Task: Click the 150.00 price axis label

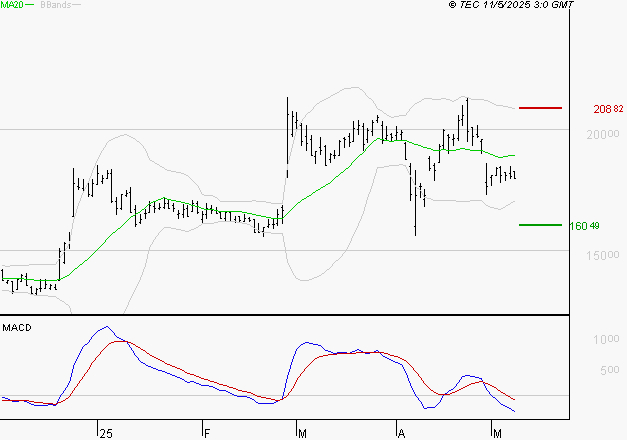Action: pos(603,255)
